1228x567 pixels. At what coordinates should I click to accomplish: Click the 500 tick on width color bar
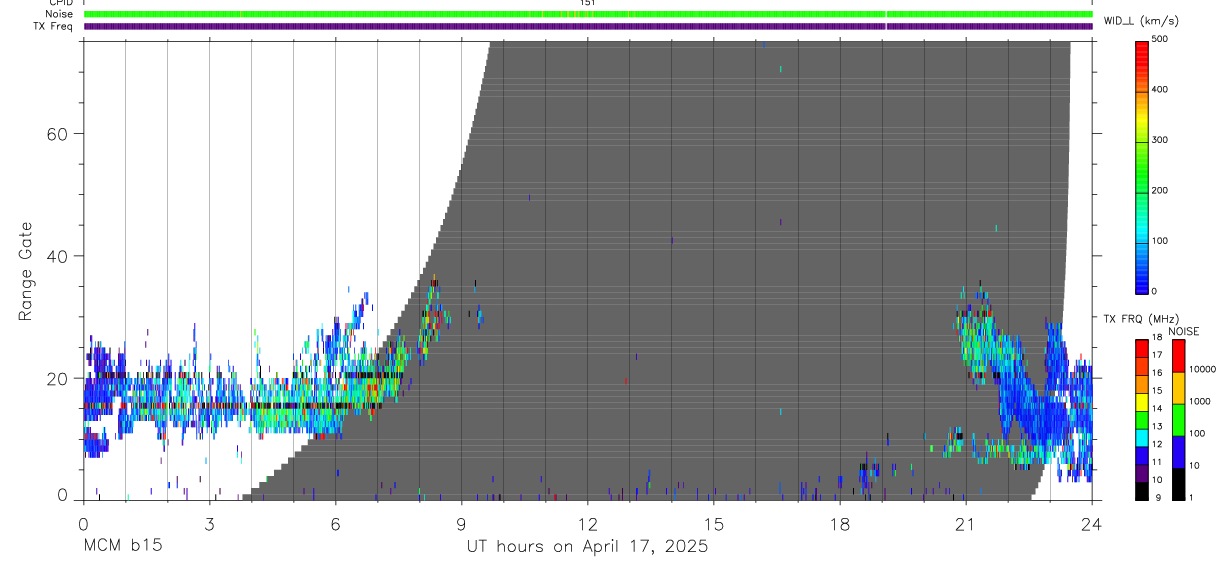click(1160, 39)
